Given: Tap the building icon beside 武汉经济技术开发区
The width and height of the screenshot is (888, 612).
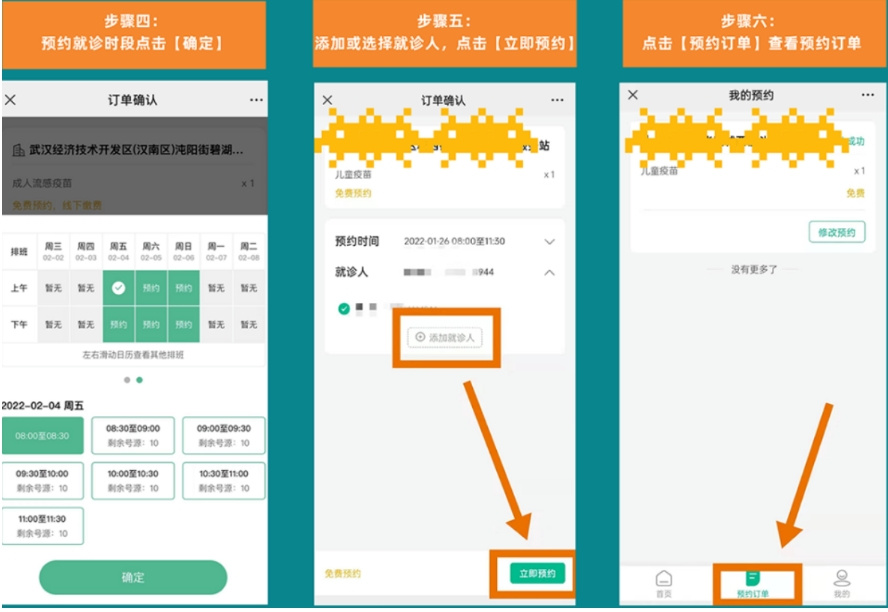Looking at the screenshot, I should 18,150.
